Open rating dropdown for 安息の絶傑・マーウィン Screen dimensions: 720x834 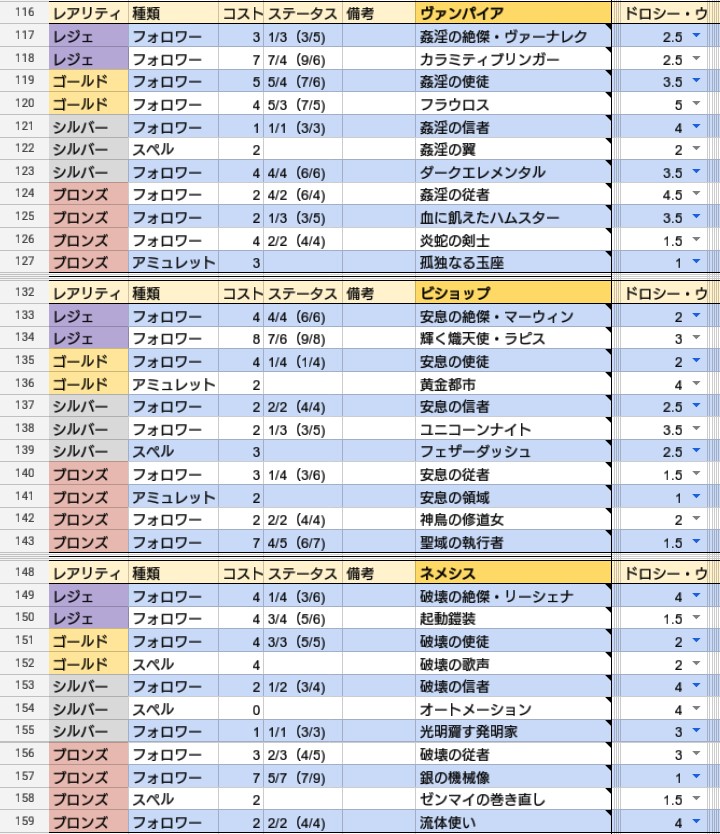[696, 316]
